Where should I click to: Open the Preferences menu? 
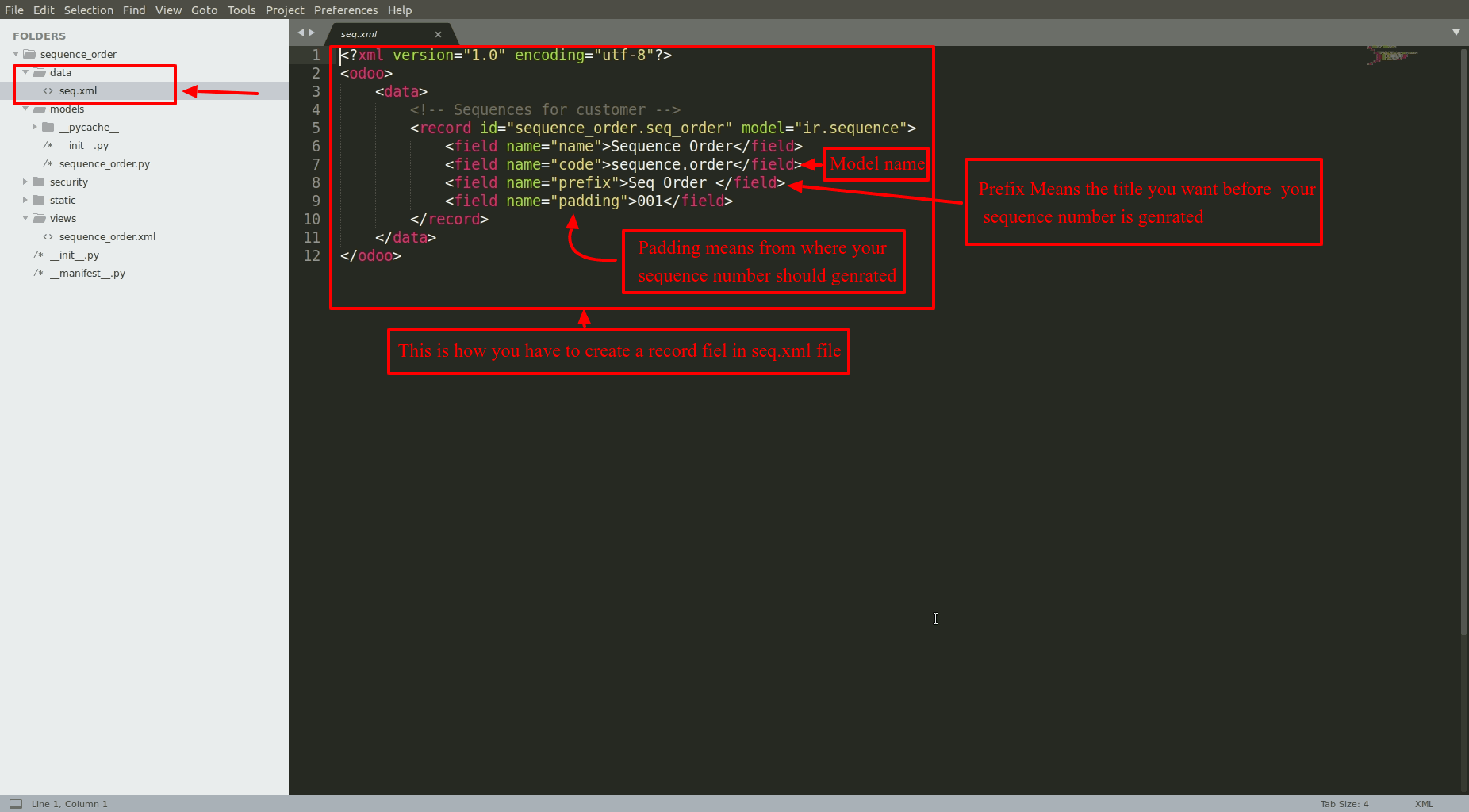tap(346, 10)
